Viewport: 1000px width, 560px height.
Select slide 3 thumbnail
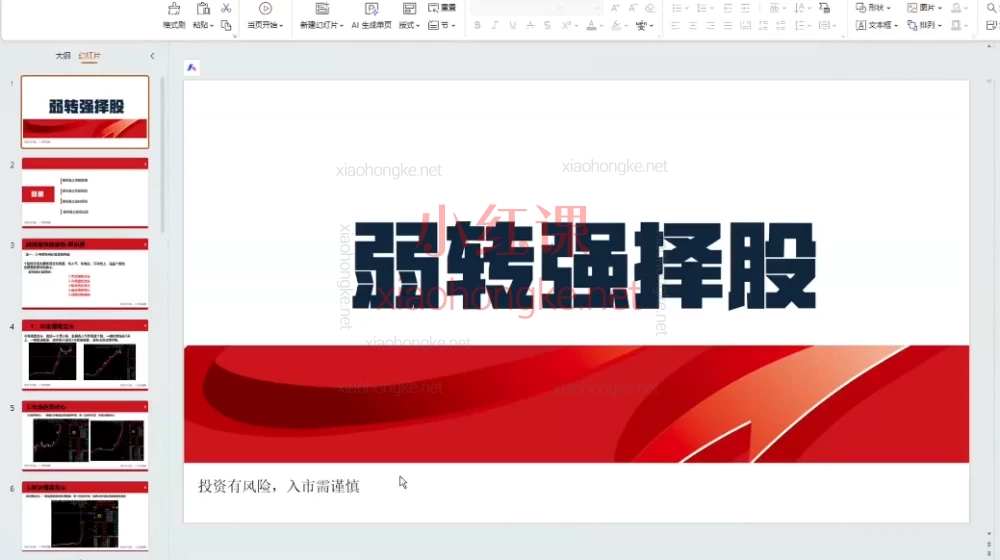tap(85, 274)
